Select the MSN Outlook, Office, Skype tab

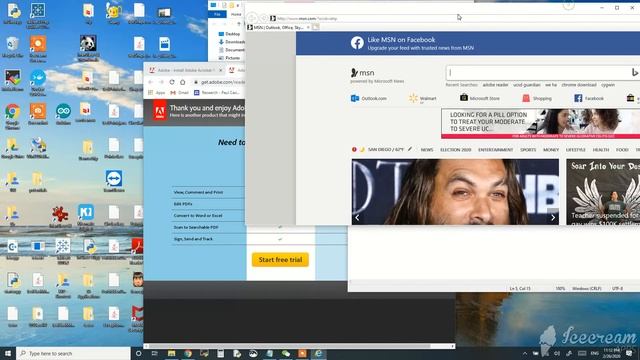pos(279,27)
